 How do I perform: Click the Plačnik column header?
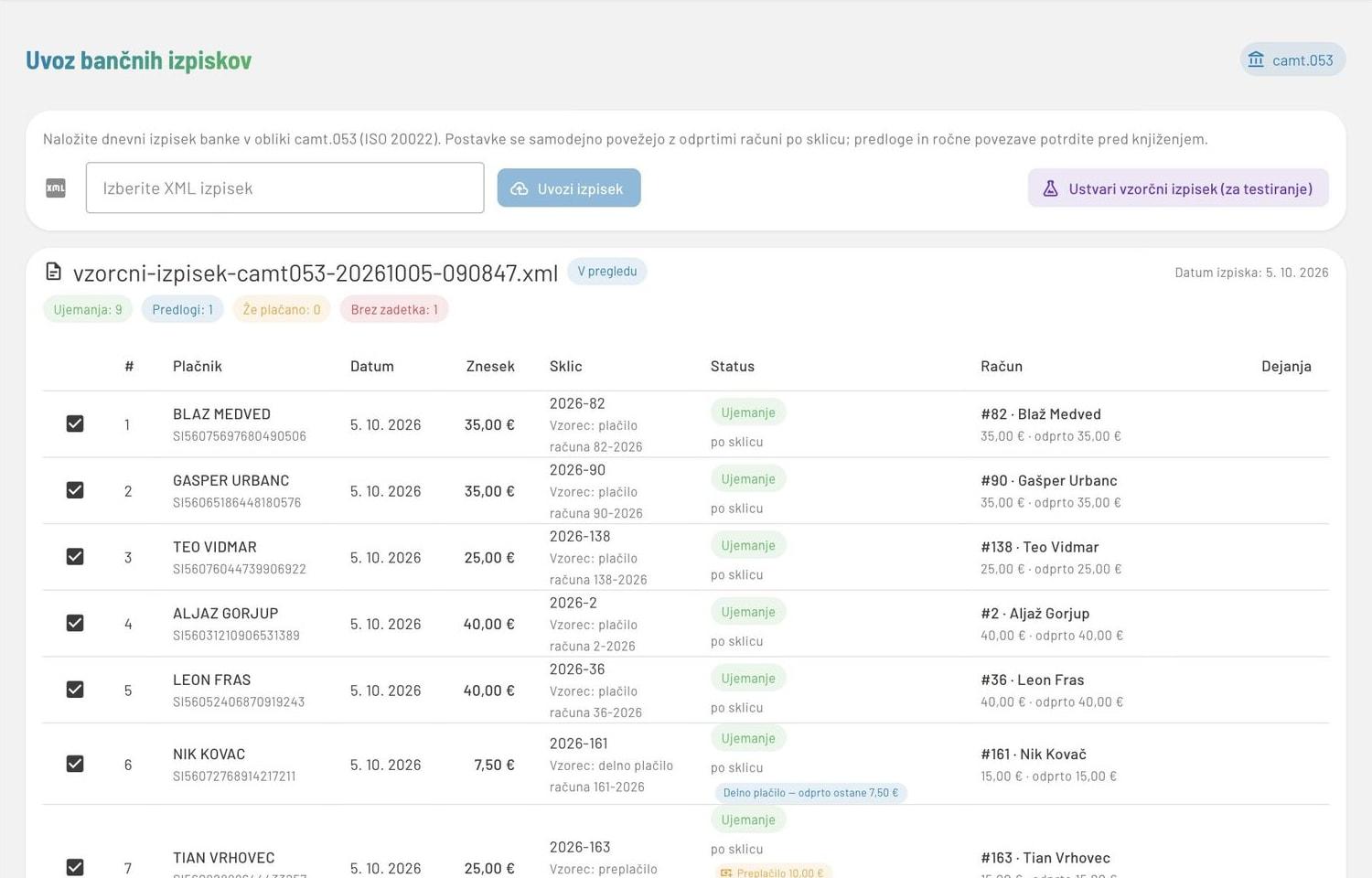tap(198, 366)
